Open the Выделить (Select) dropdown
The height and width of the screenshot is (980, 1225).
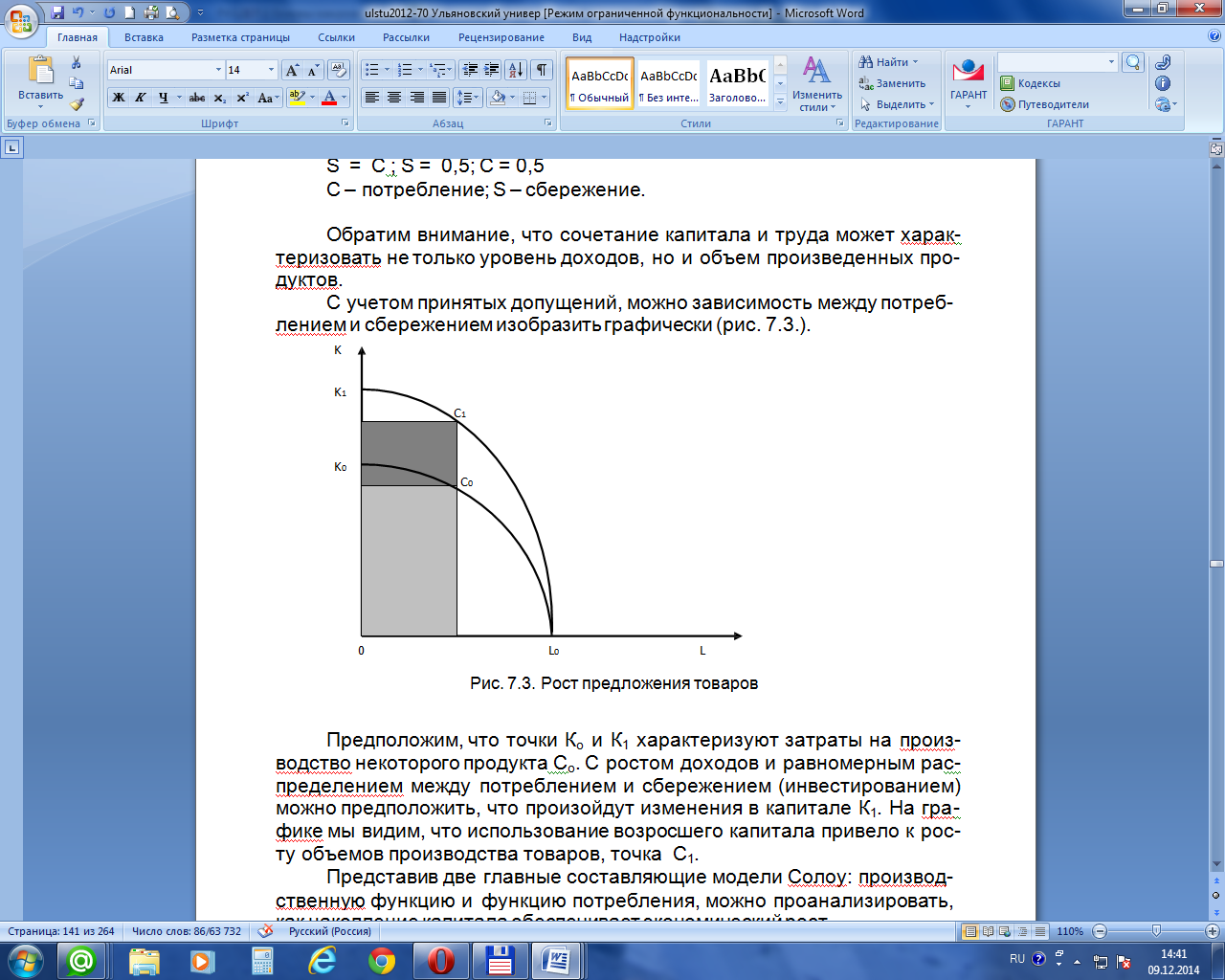897,104
